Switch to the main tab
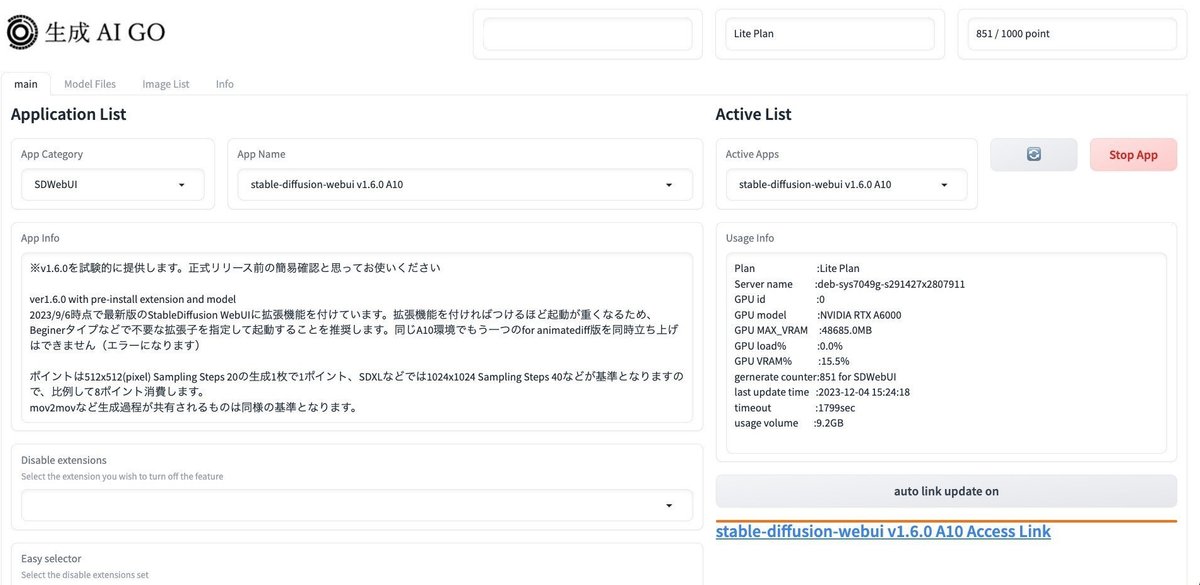 coord(26,84)
